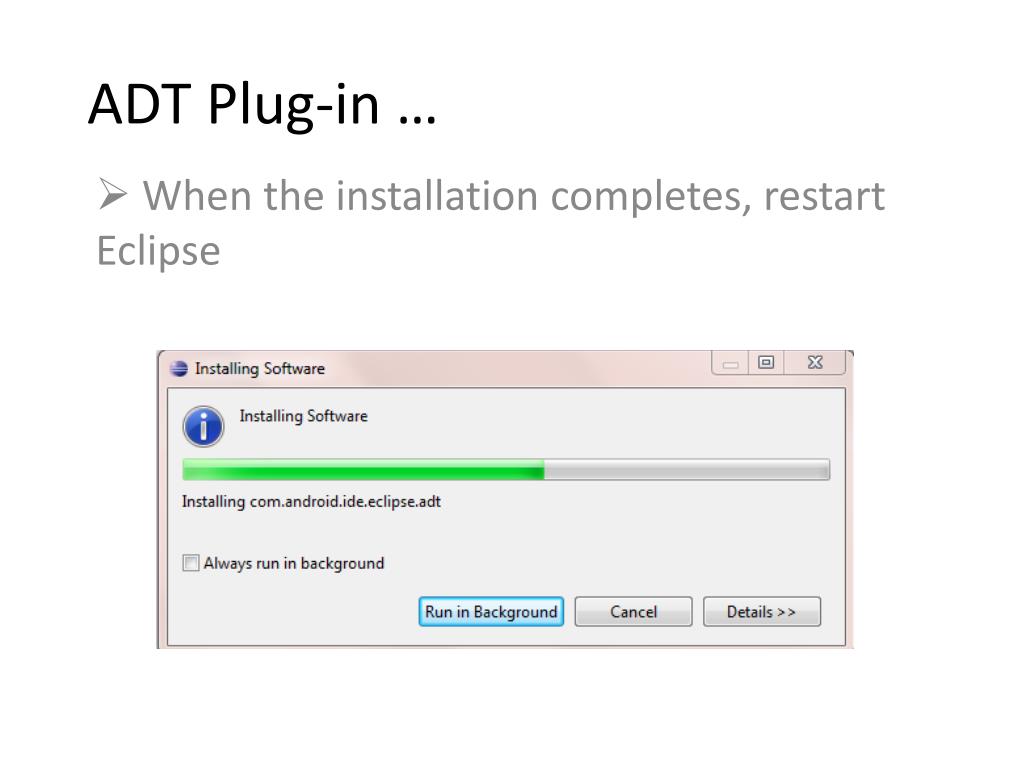
Task: Click the green filled part of progress bar
Action: coord(363,470)
